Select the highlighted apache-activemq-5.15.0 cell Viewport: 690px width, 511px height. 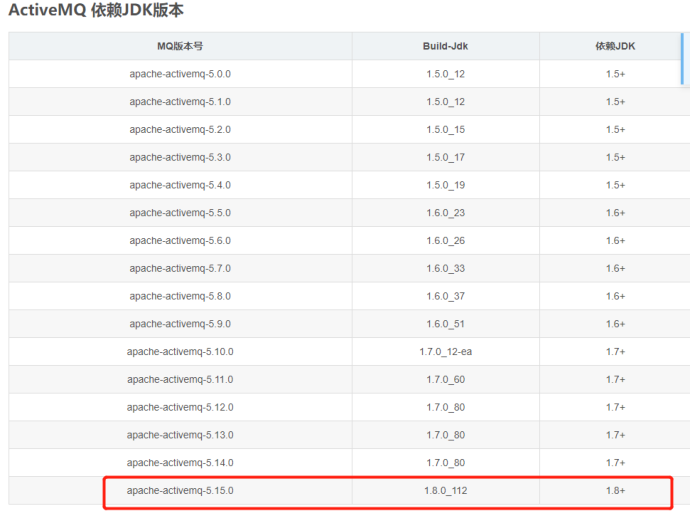click(180, 491)
